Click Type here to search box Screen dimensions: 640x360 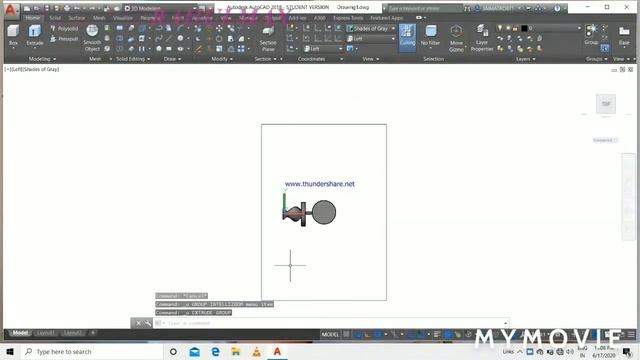coord(92,351)
